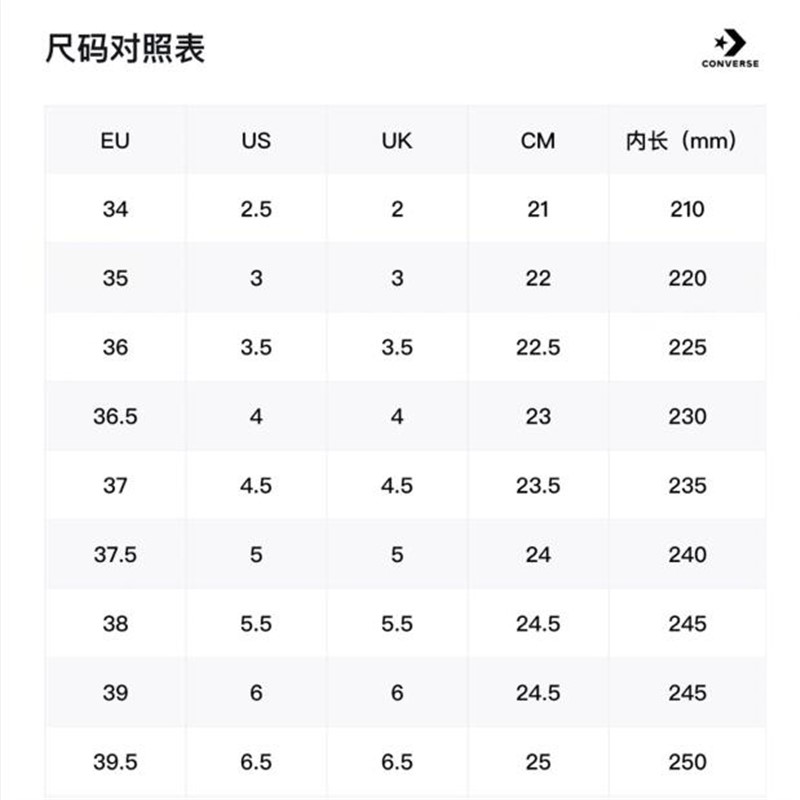
Task: Select the UK column header
Action: tap(397, 141)
